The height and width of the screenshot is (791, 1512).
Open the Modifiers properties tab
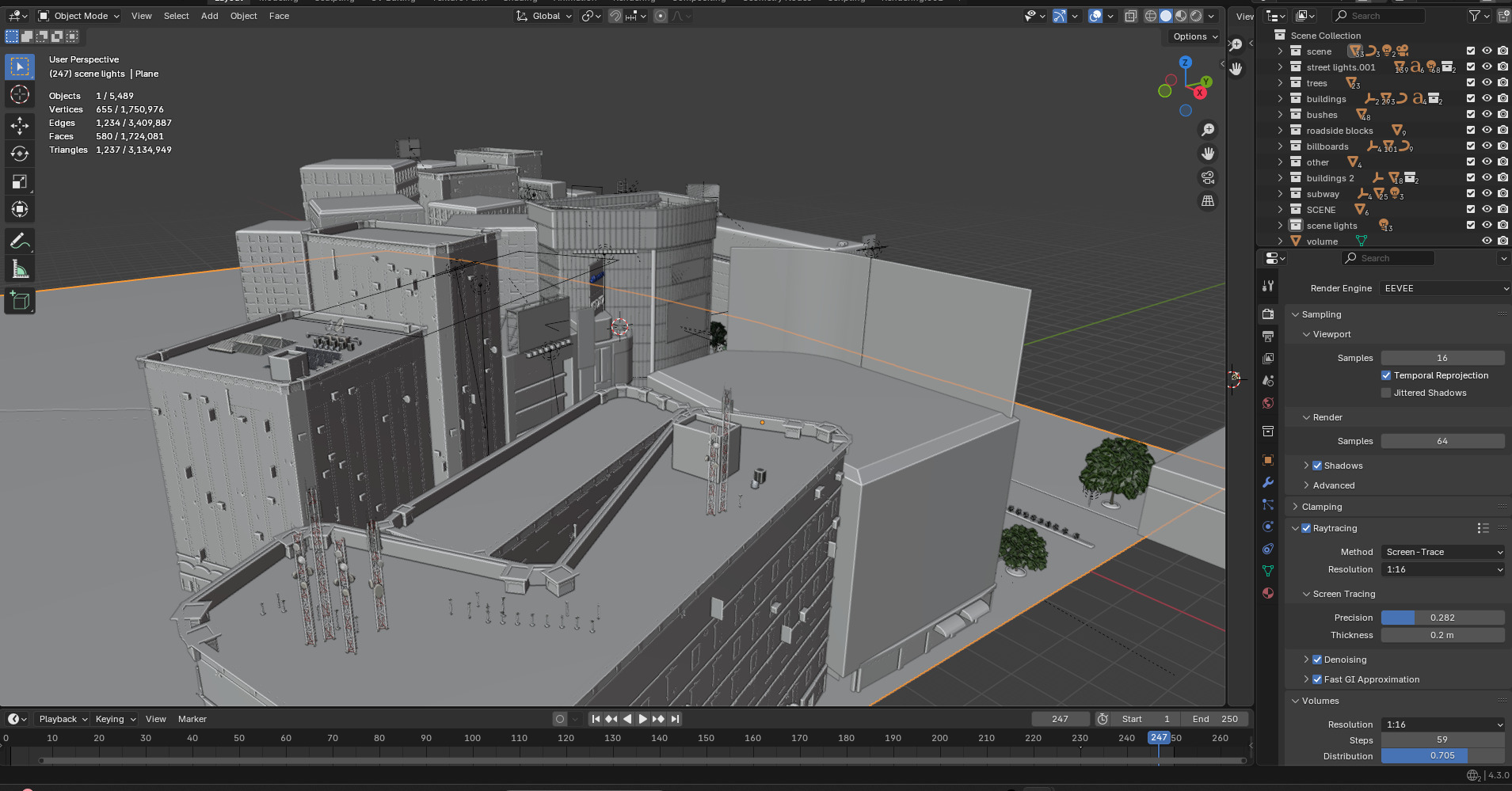[1268, 482]
